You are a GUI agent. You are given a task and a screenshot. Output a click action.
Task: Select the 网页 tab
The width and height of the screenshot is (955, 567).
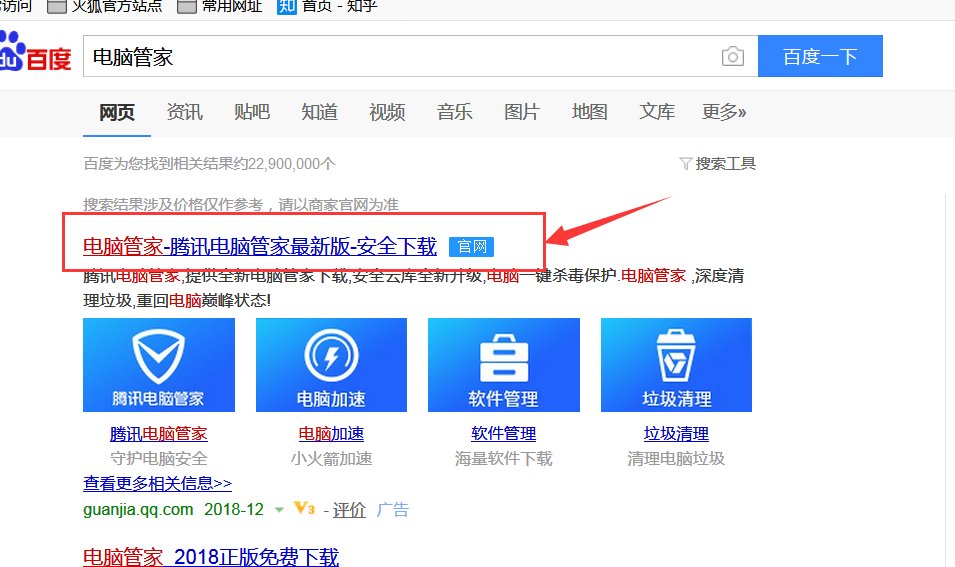click(x=117, y=112)
